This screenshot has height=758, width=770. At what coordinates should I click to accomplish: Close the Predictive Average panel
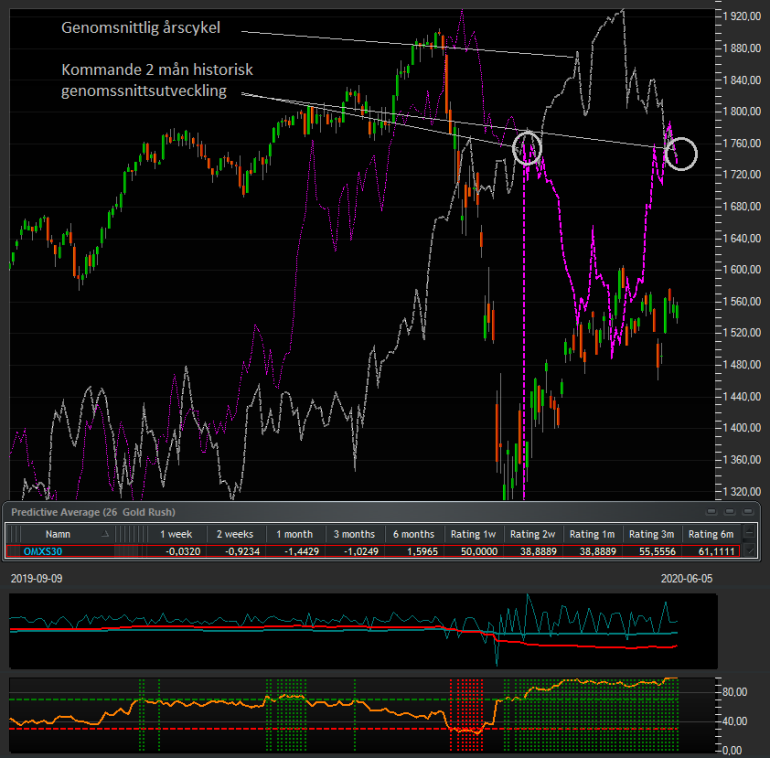click(x=746, y=510)
